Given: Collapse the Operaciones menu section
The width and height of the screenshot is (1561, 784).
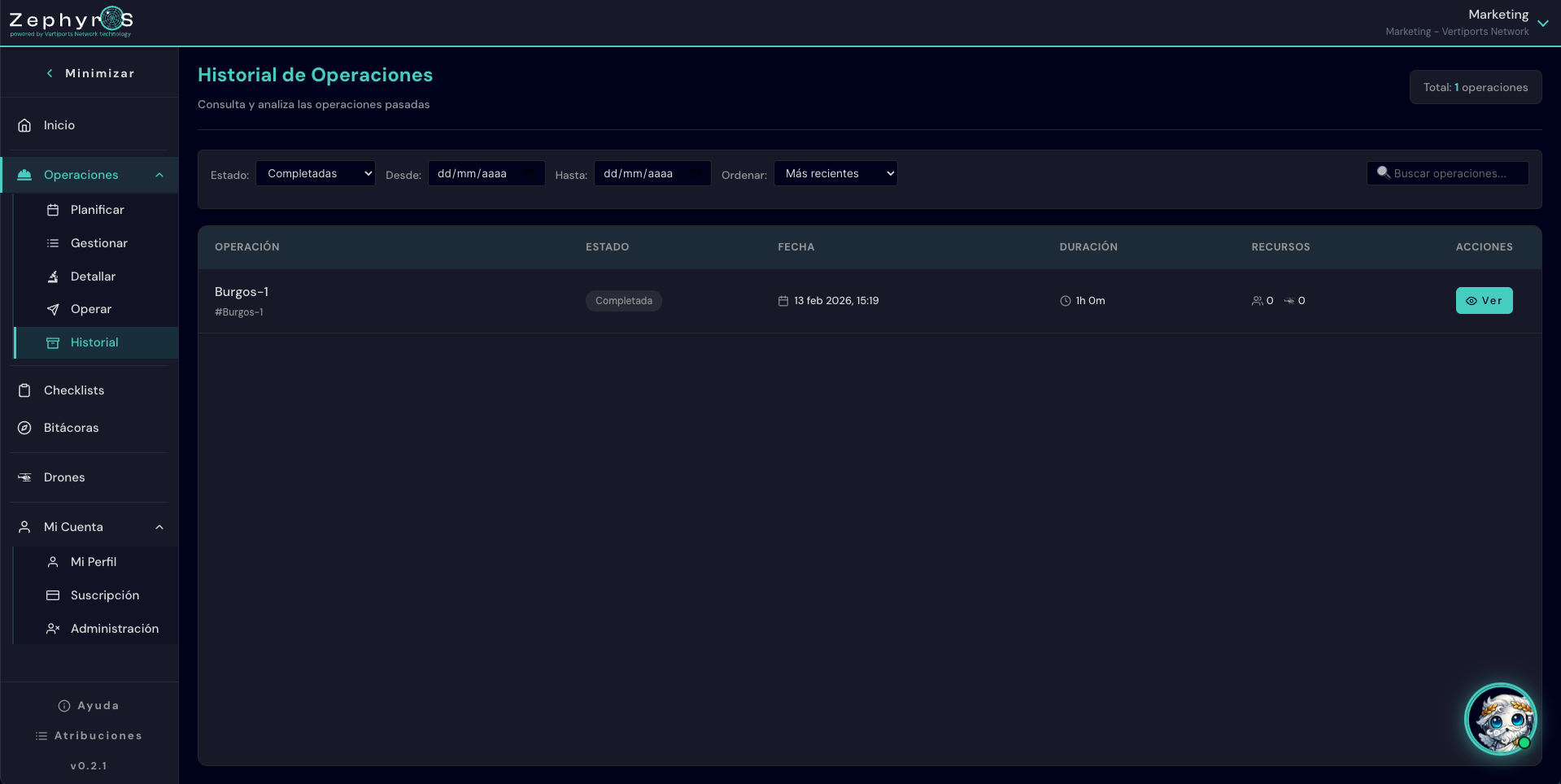Looking at the screenshot, I should [159, 175].
